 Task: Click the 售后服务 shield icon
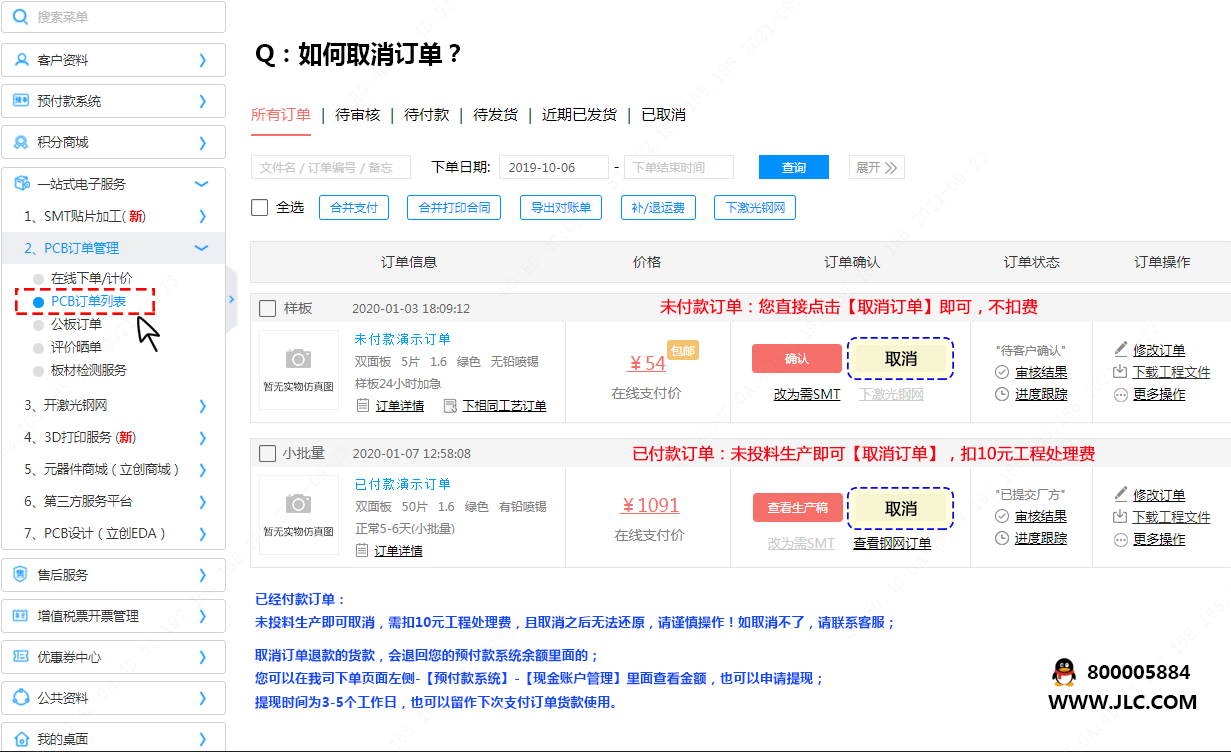click(21, 575)
